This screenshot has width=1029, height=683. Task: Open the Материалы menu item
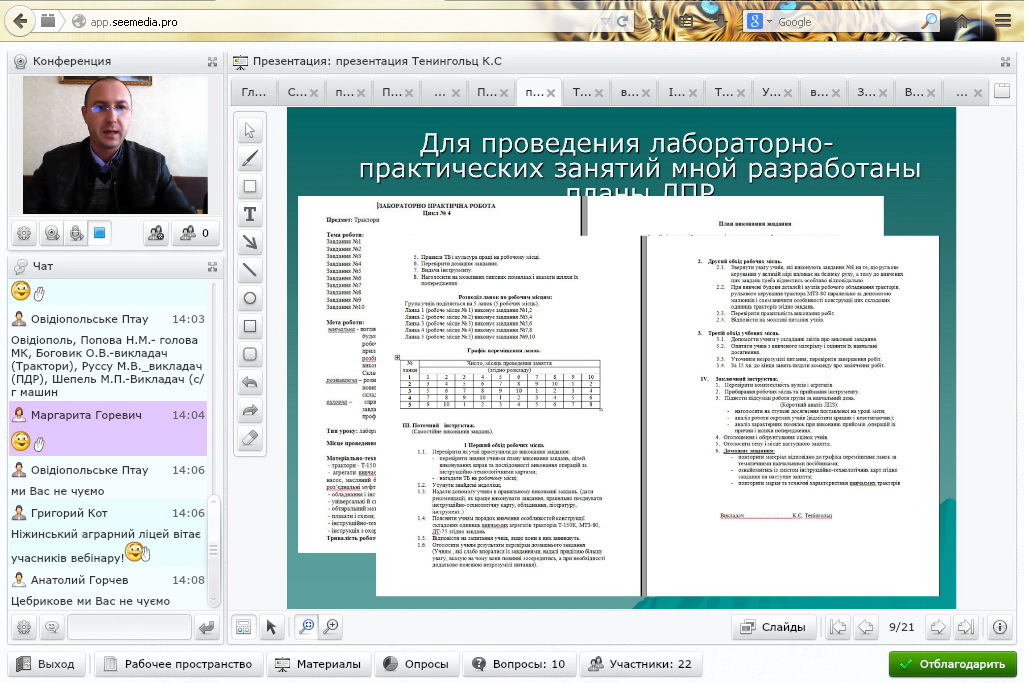tap(318, 664)
